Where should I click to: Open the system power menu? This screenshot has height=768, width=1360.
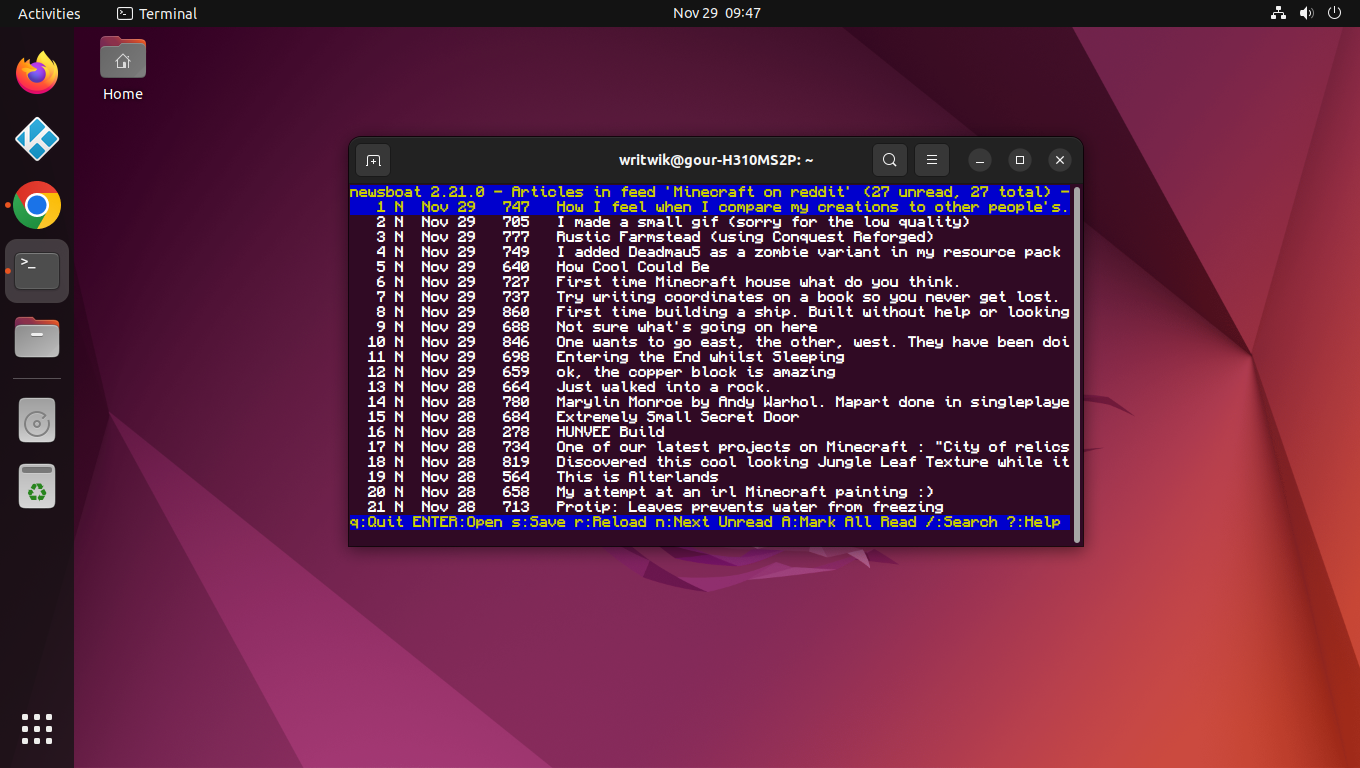(x=1334, y=13)
